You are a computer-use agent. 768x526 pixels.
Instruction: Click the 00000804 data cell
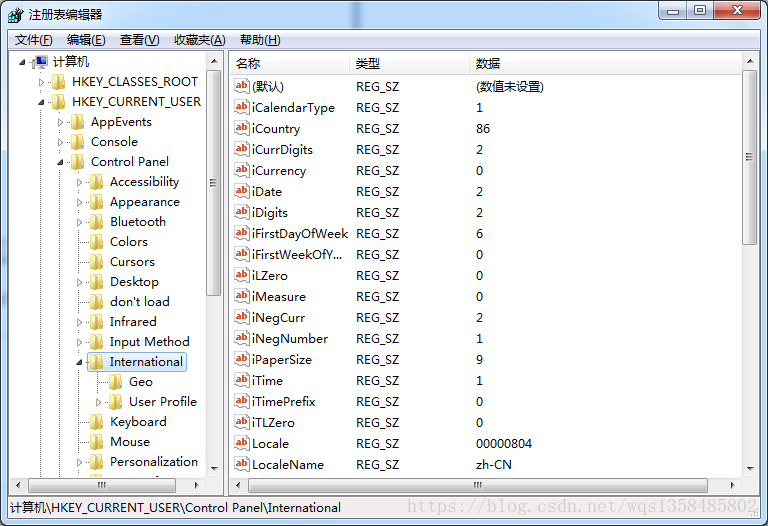[504, 444]
